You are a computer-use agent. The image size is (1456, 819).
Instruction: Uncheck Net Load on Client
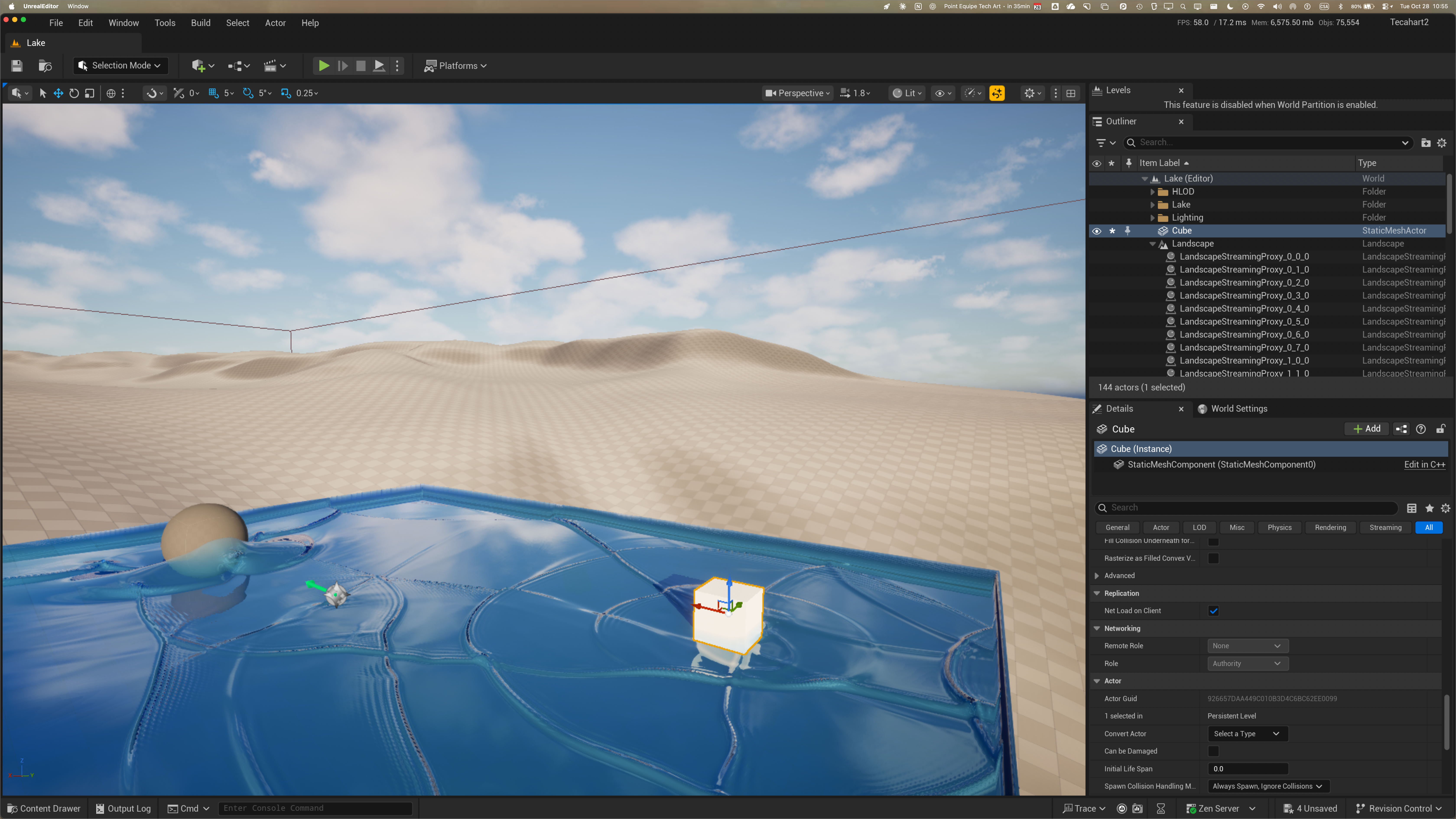(1214, 611)
